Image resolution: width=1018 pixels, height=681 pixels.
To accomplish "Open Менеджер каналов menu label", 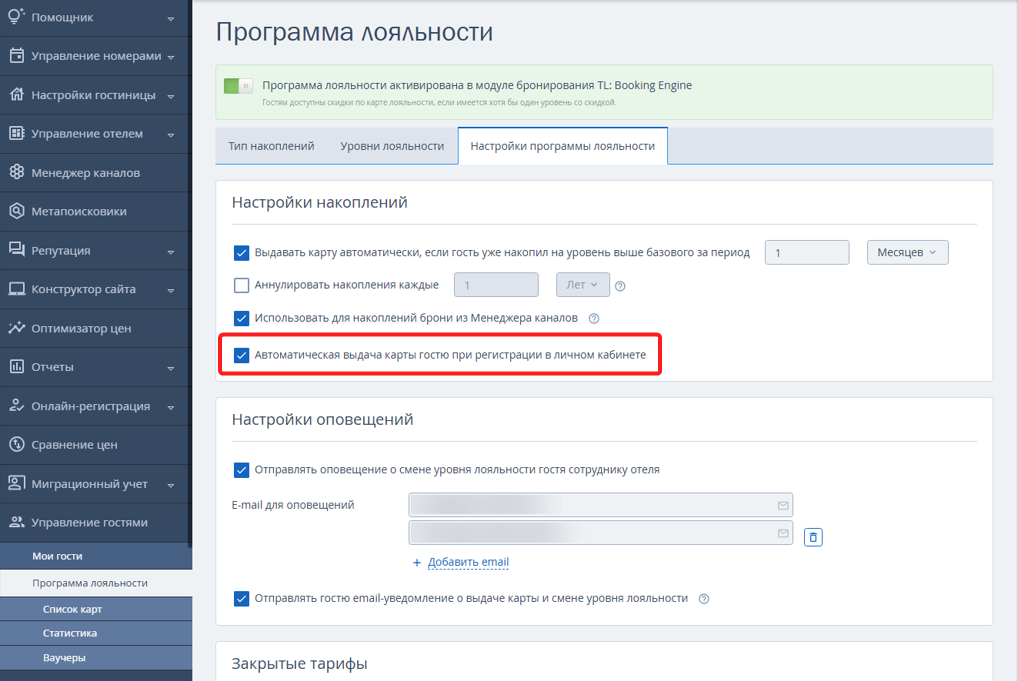I will pyautogui.click(x=86, y=173).
